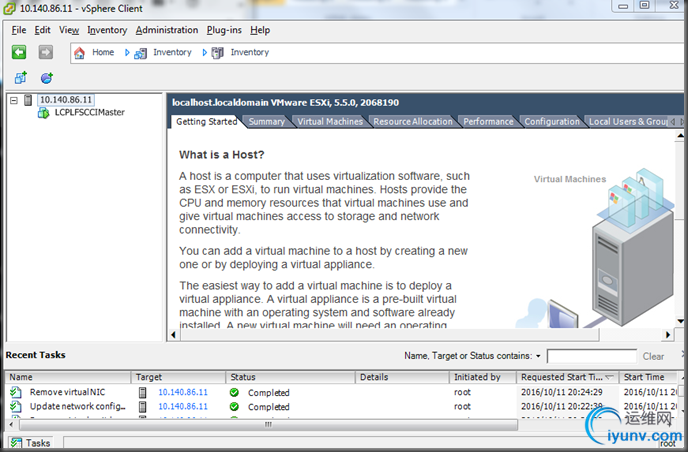The image size is (688, 452).
Task: Select the Remove virtual NIC task name
Action: [68, 392]
